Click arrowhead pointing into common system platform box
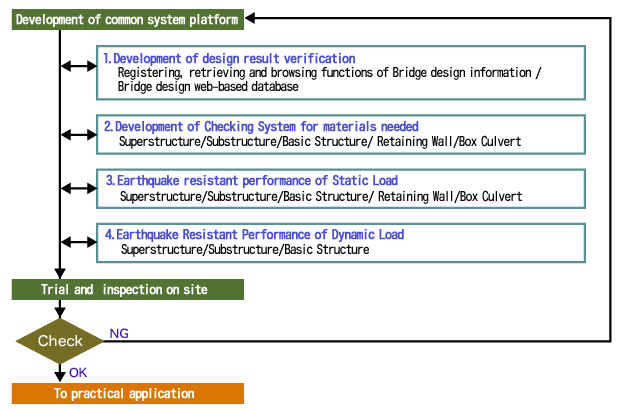Screen dimensions: 628x411 [x=250, y=18]
